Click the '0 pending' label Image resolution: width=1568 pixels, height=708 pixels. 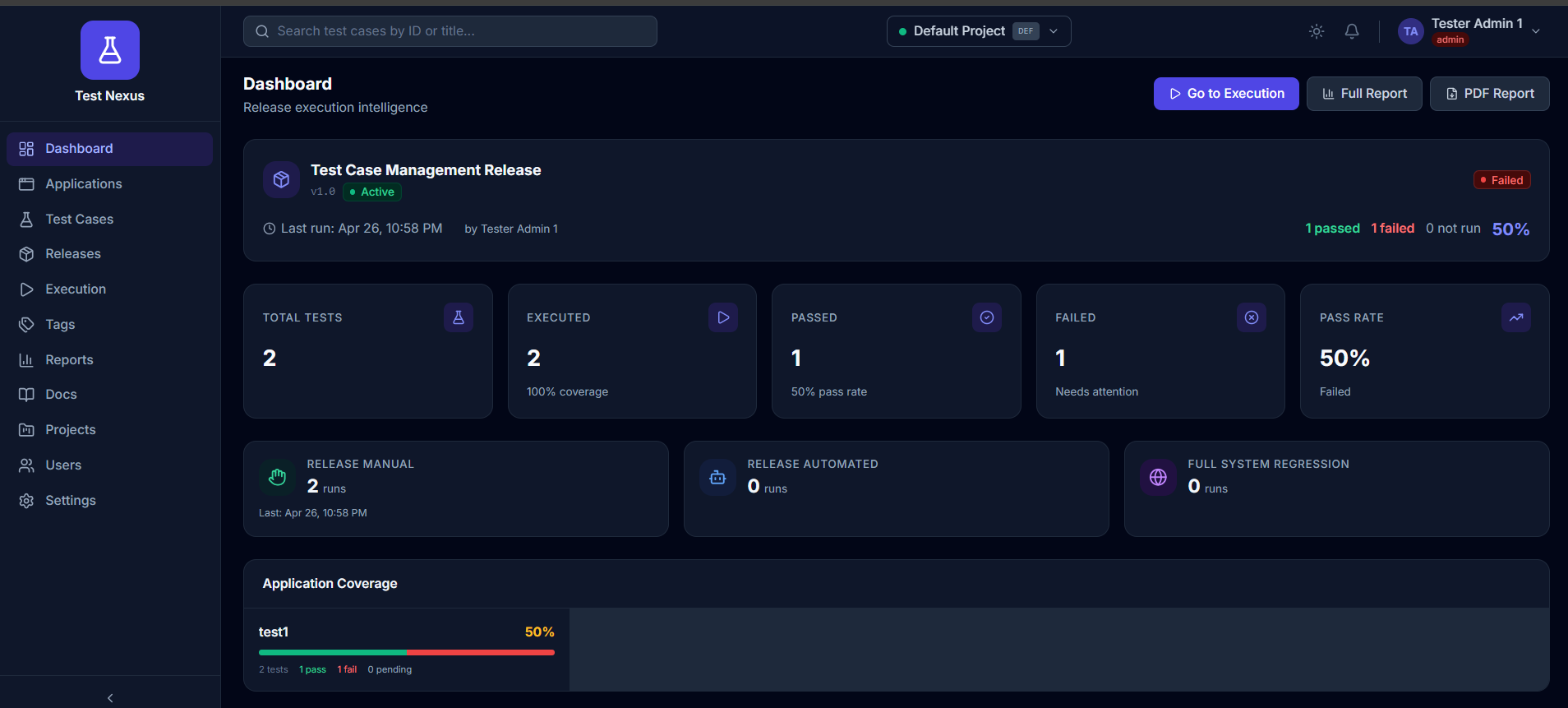point(390,670)
